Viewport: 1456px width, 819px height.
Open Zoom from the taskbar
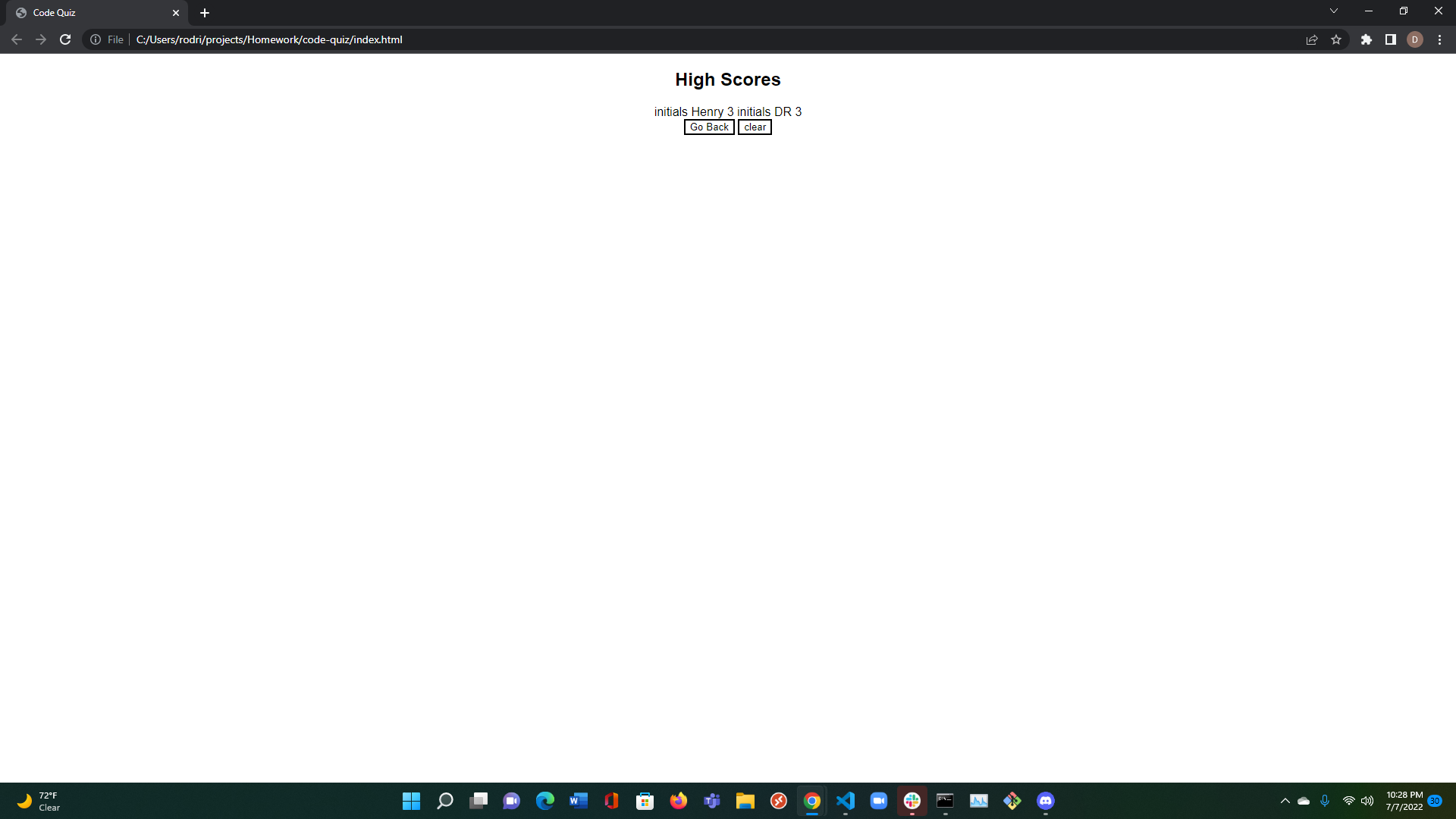[x=879, y=801]
